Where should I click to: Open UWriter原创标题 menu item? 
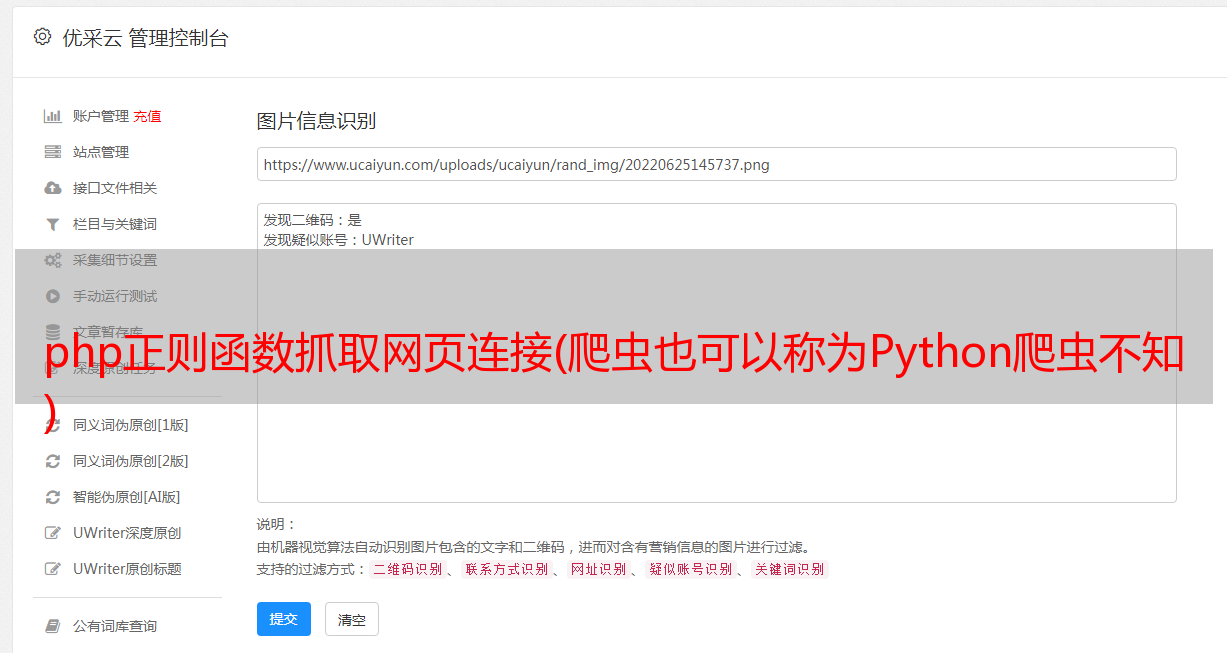point(127,569)
